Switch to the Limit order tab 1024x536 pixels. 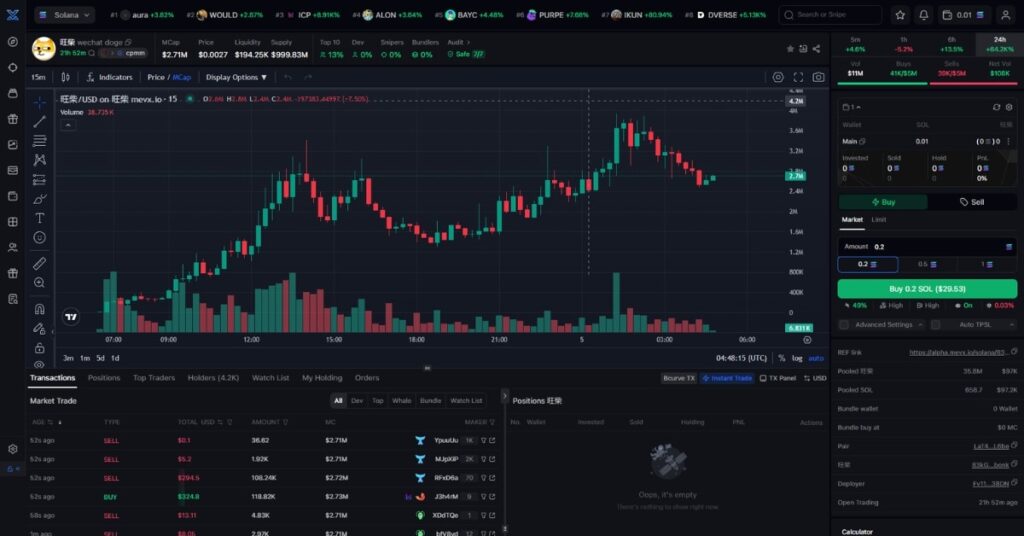pyautogui.click(x=878, y=220)
